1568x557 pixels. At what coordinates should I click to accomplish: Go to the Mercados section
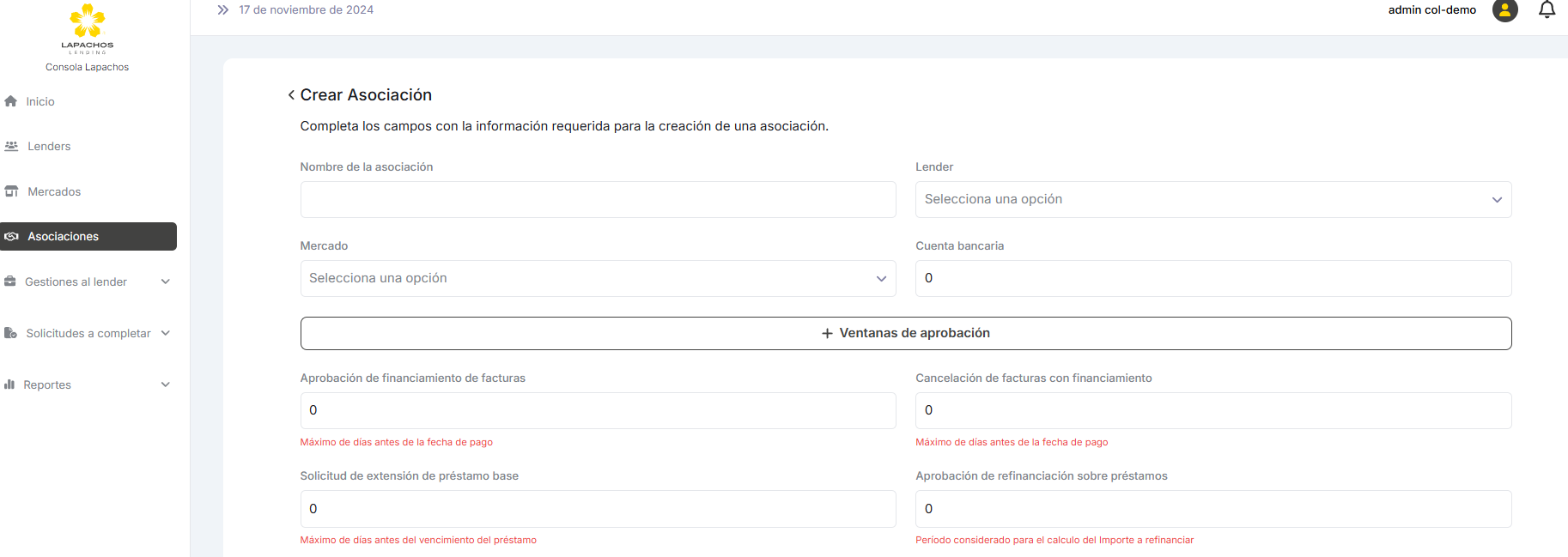(x=54, y=192)
